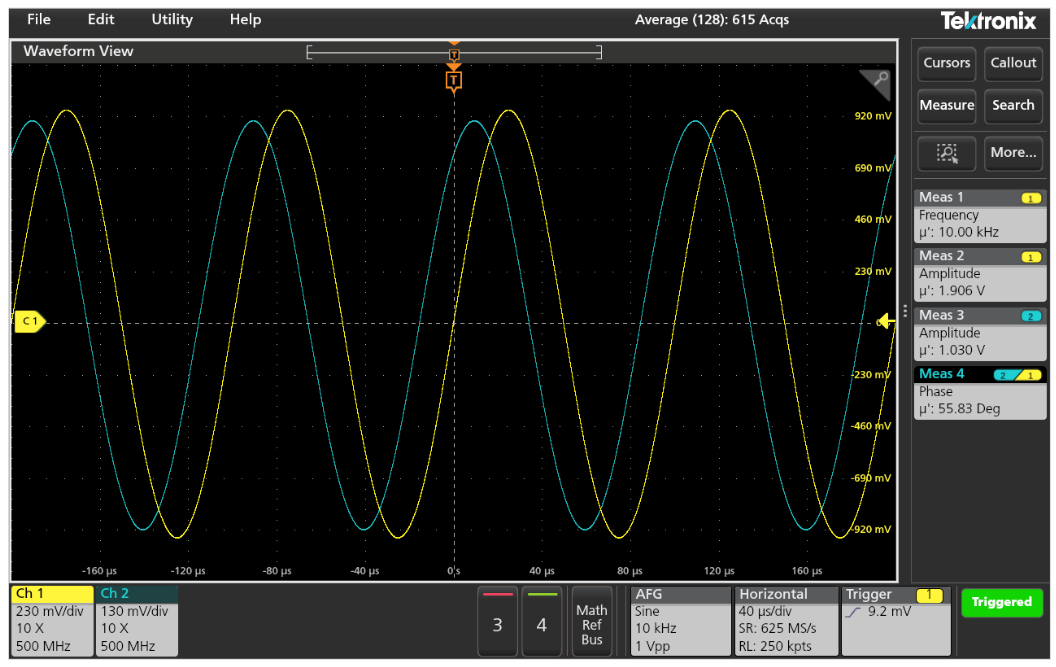Click the C1 ground reference handle
The image size is (1056, 667).
coord(28,322)
